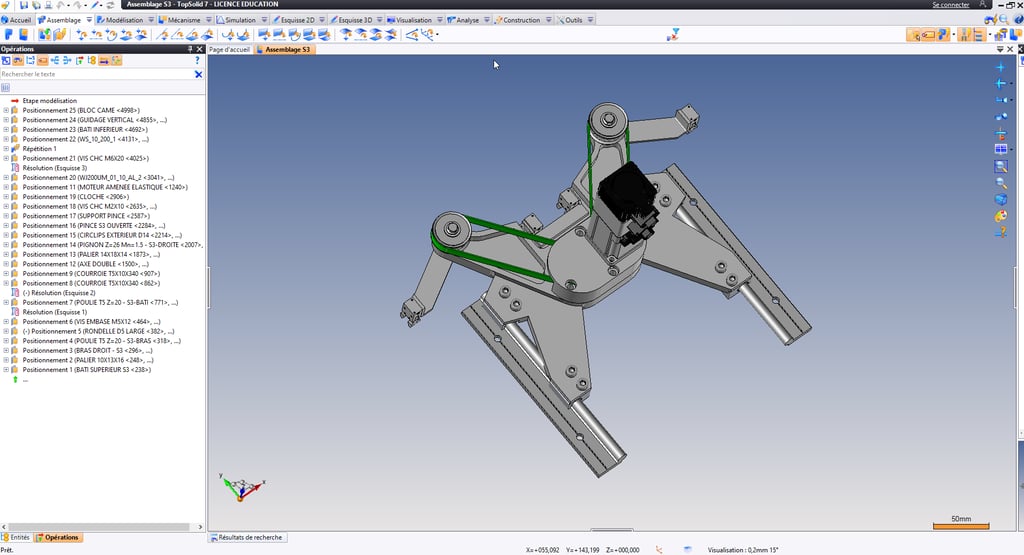Click the first icon in Opérations panel toolbar
Image resolution: width=1024 pixels, height=555 pixels.
6,60
